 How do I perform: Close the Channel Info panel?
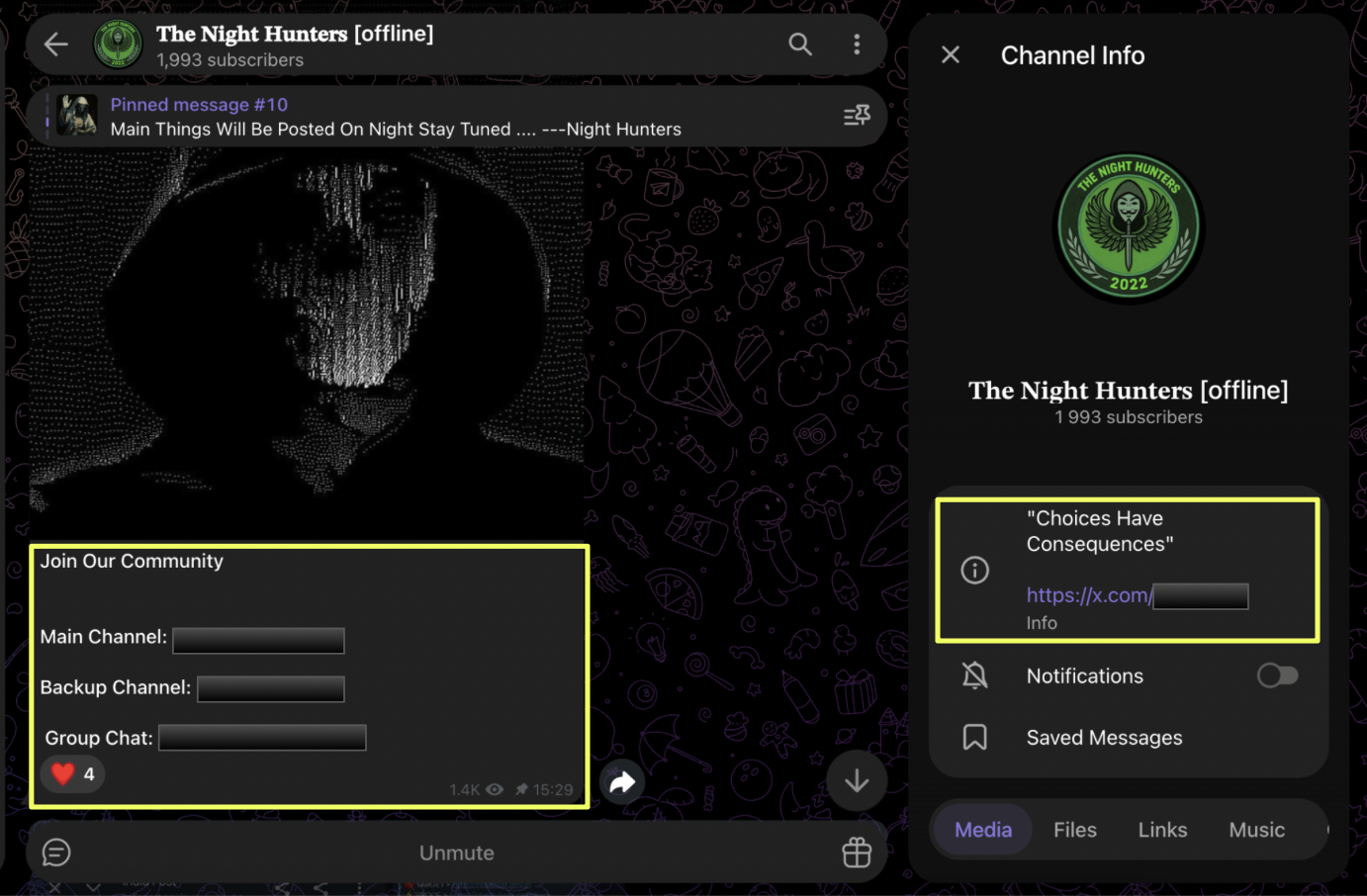[951, 54]
